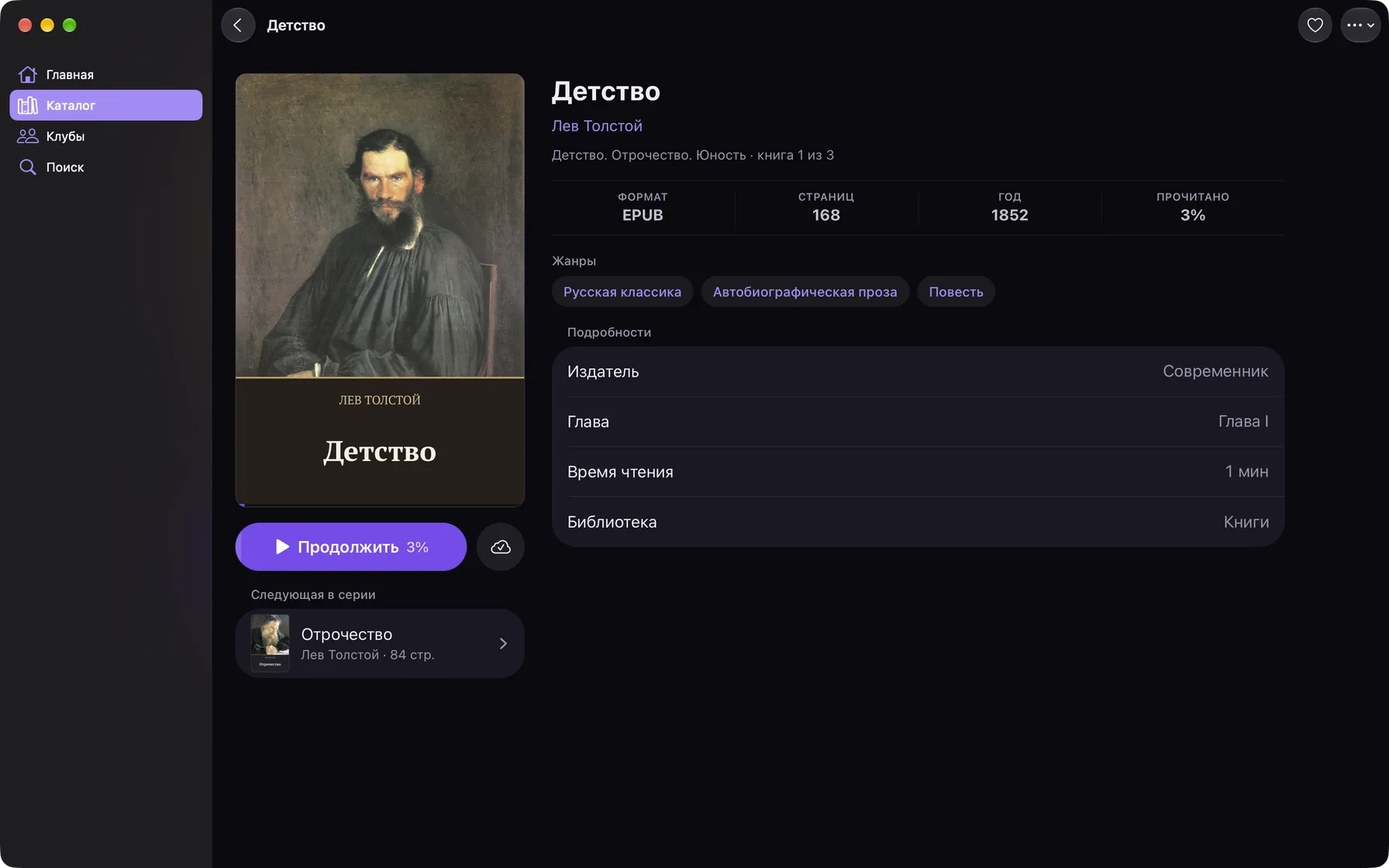Viewport: 1389px width, 868px height.
Task: Click the Продолжить reading button
Action: pos(351,547)
